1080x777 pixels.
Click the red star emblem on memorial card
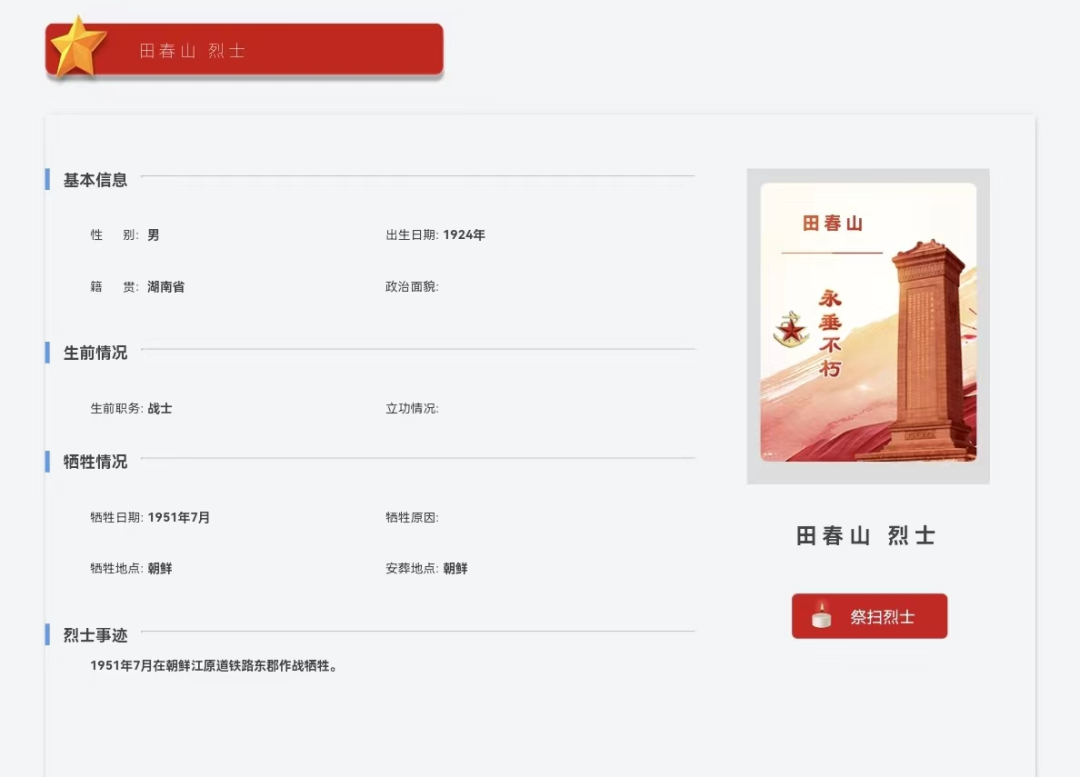click(x=791, y=330)
